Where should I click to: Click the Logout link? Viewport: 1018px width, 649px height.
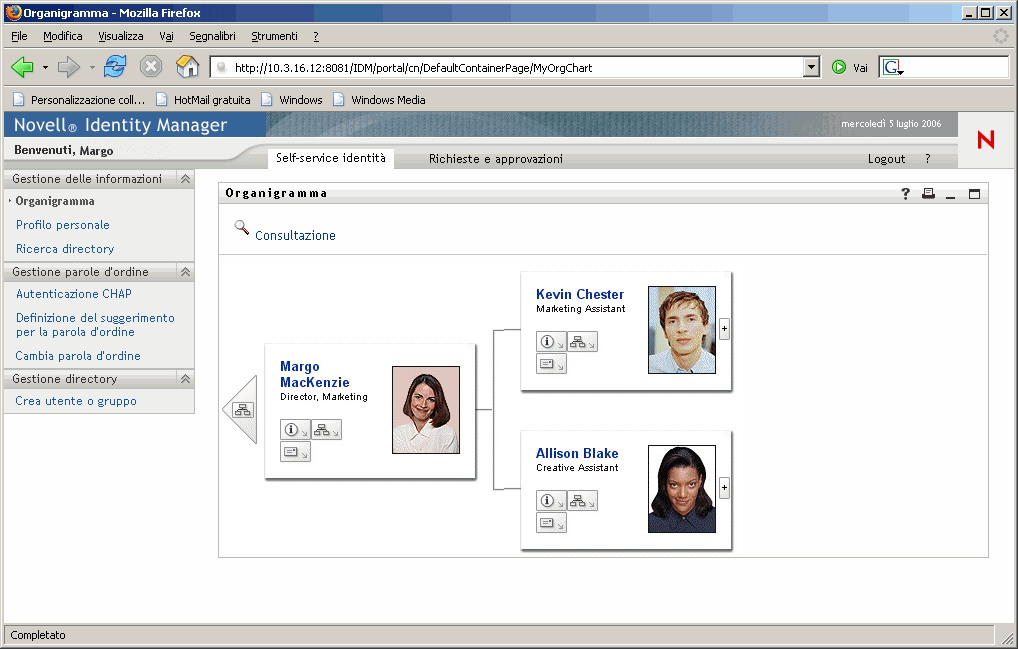coord(886,159)
